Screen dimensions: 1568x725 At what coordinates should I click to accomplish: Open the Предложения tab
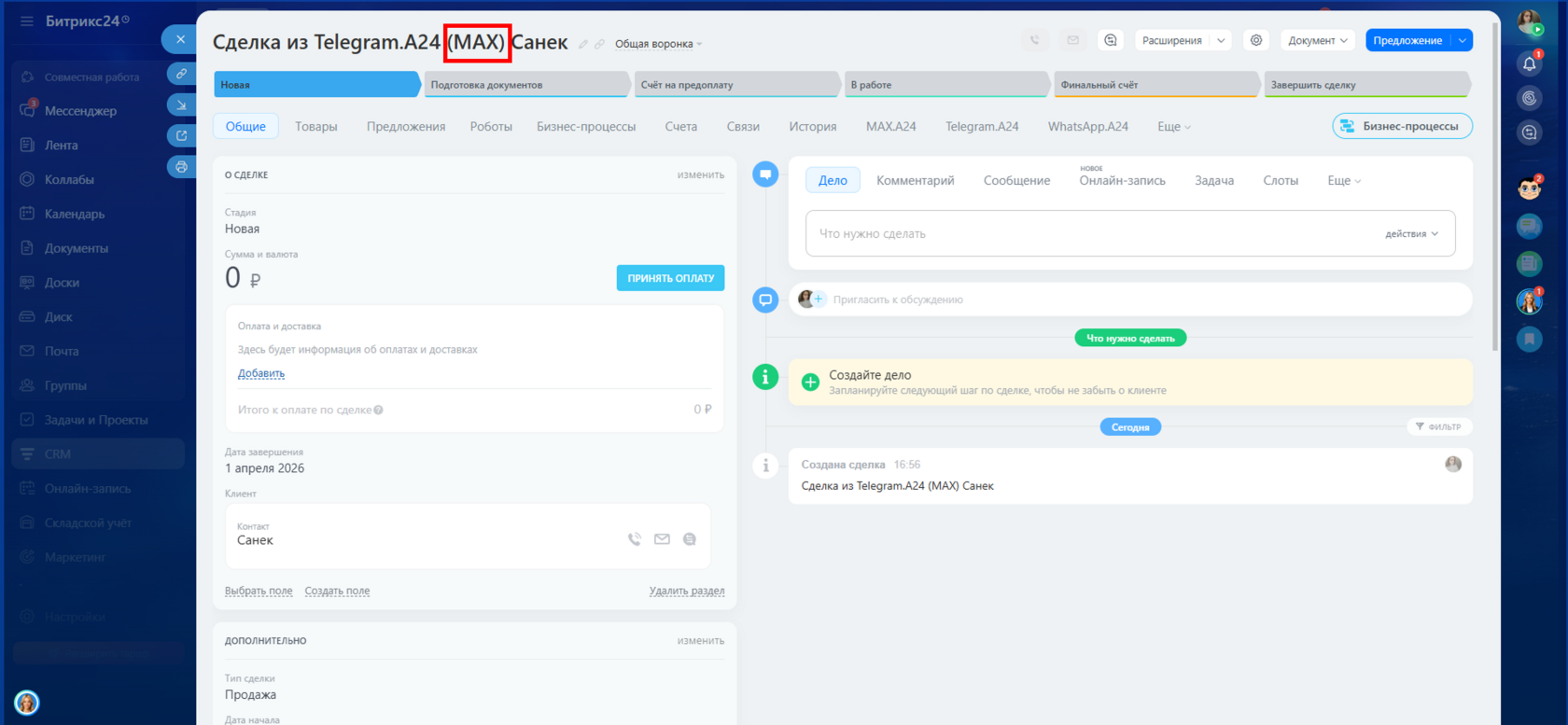point(406,127)
